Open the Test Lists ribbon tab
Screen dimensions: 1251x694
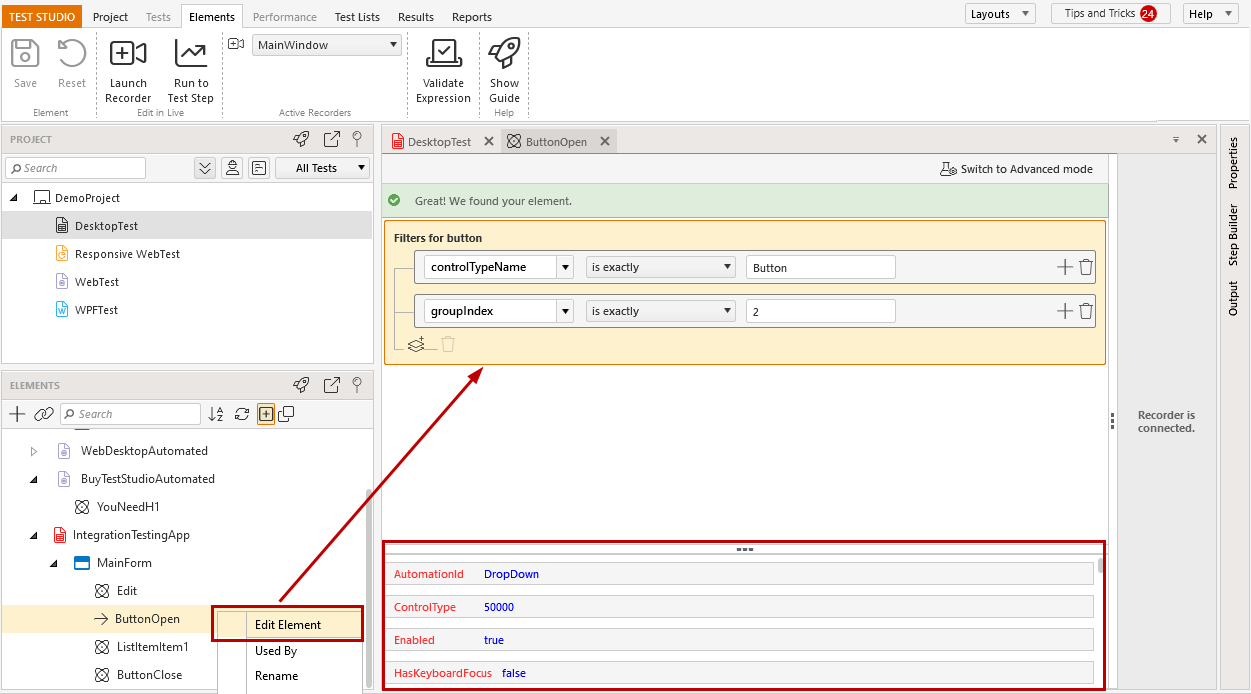[x=357, y=16]
